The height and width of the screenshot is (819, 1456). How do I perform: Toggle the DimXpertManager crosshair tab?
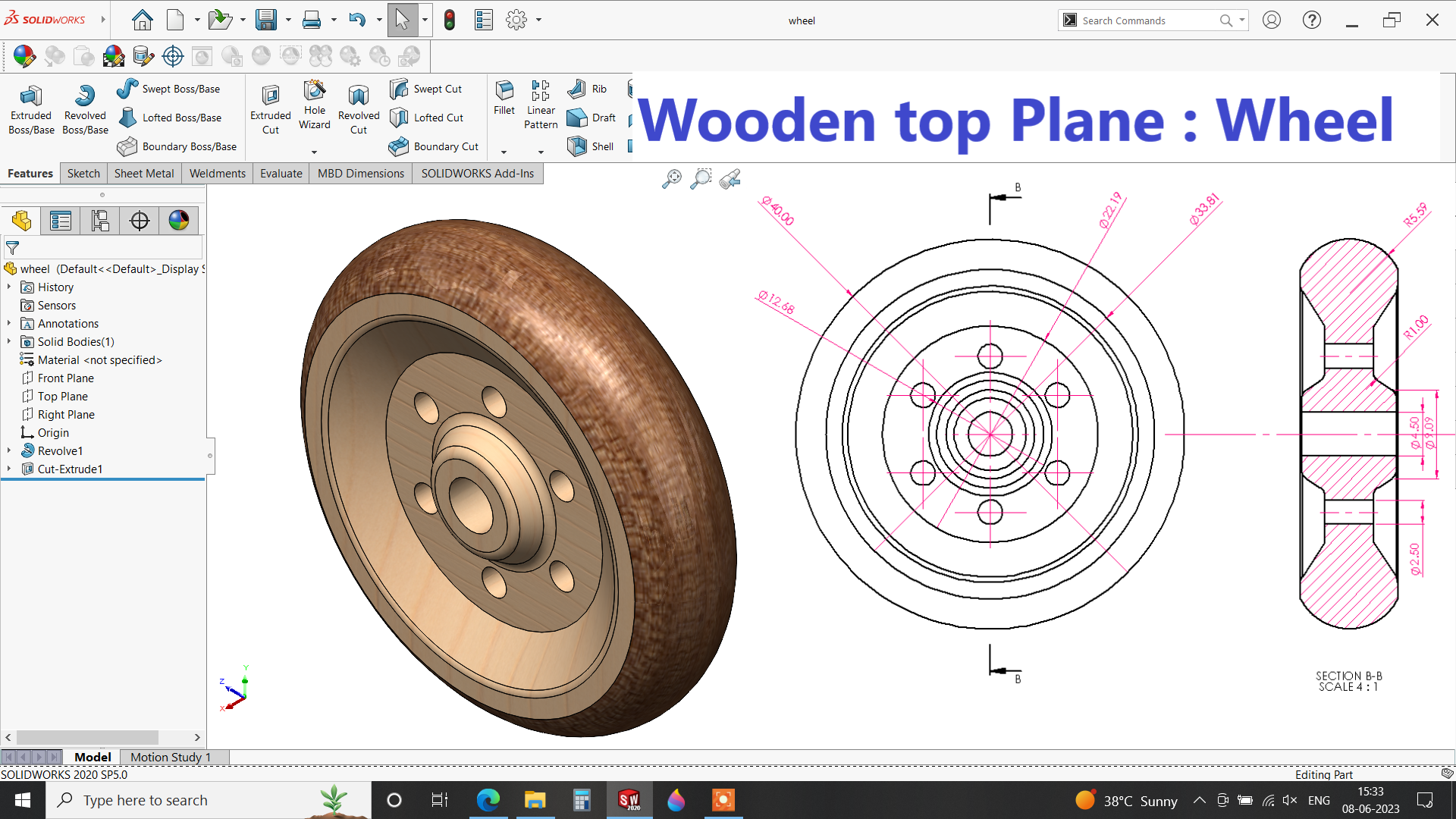[140, 221]
